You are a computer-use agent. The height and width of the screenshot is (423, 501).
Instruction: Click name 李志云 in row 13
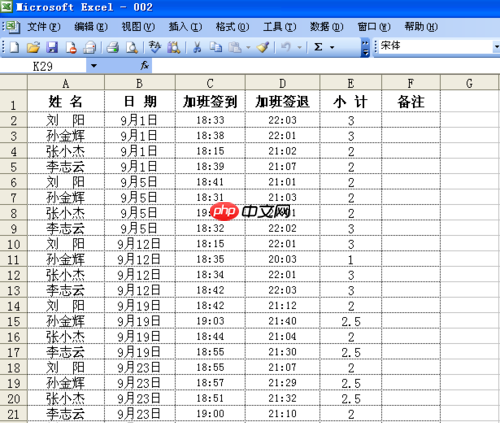tap(66, 290)
